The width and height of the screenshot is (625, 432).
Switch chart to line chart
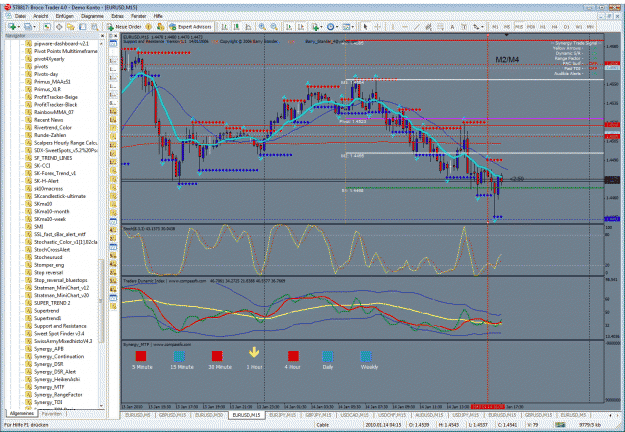248,27
